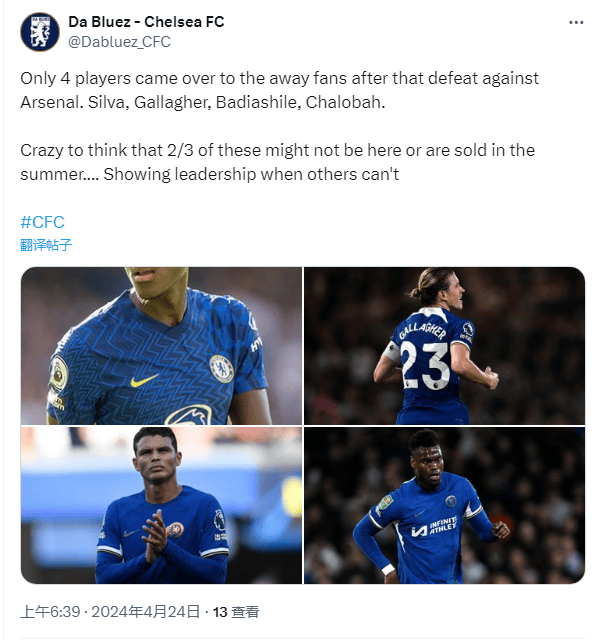Open the #CFC hashtag
The image size is (599, 640).
point(42,222)
